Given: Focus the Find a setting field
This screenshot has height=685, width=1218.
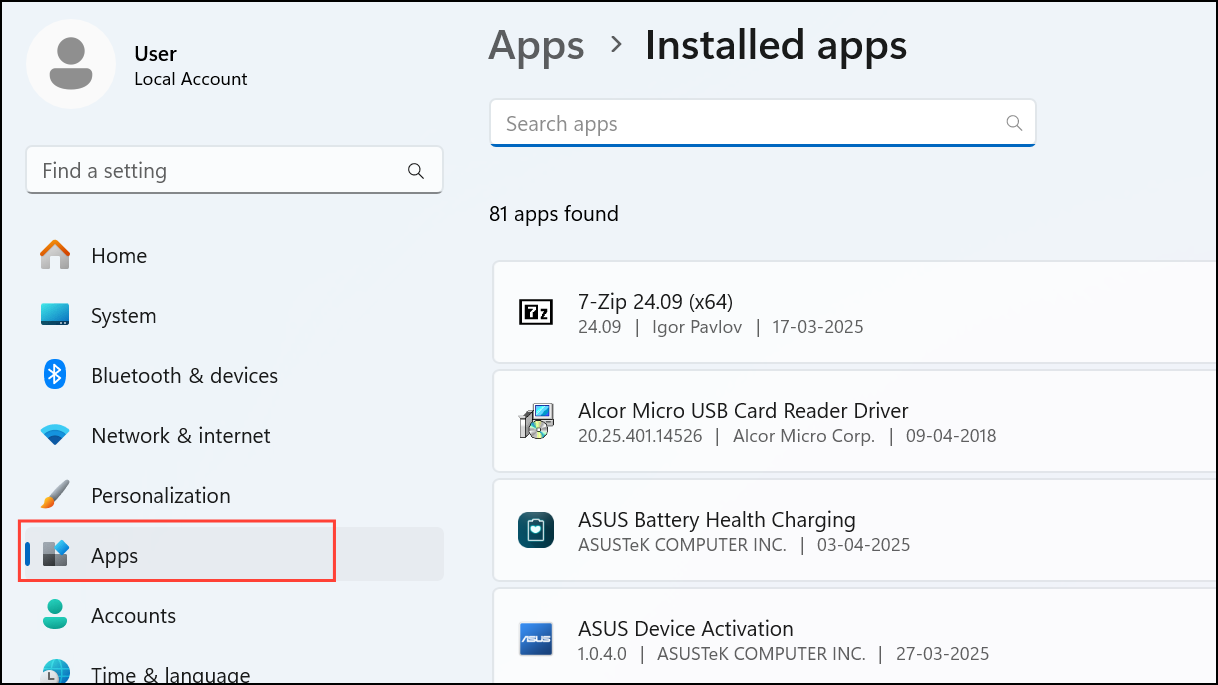Looking at the screenshot, I should (234, 171).
